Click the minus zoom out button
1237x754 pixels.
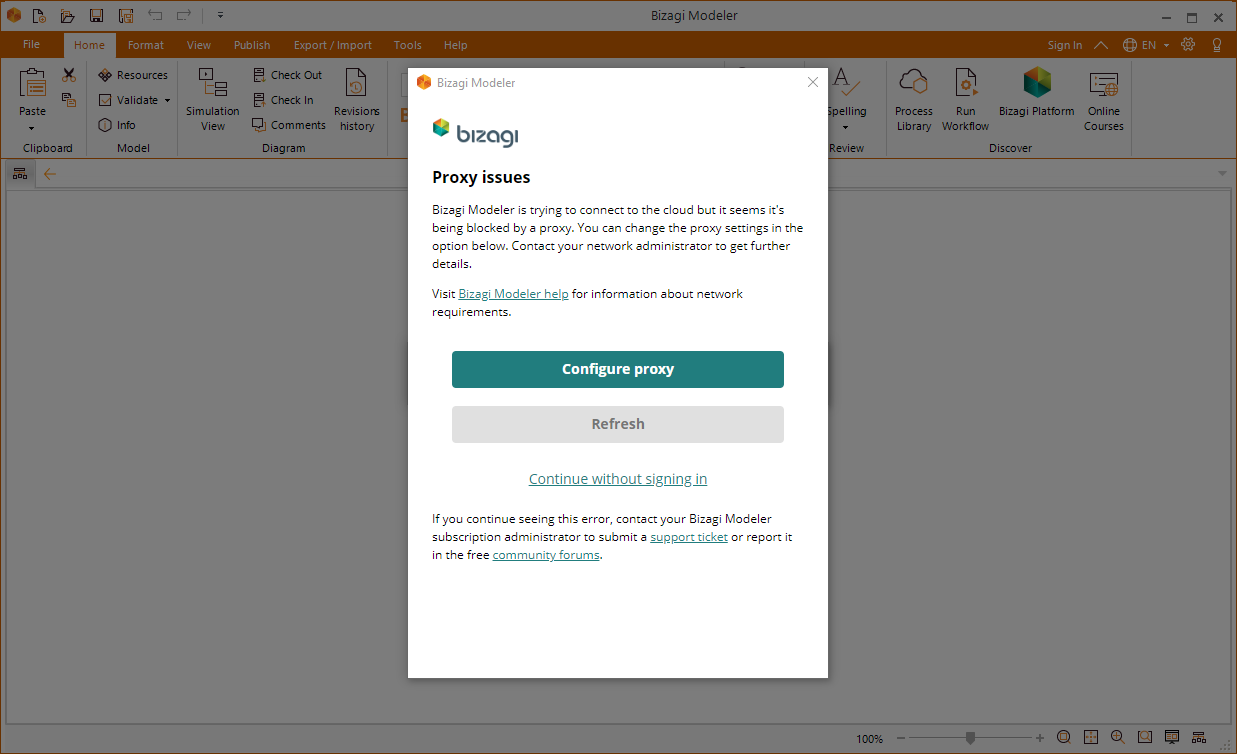(901, 738)
